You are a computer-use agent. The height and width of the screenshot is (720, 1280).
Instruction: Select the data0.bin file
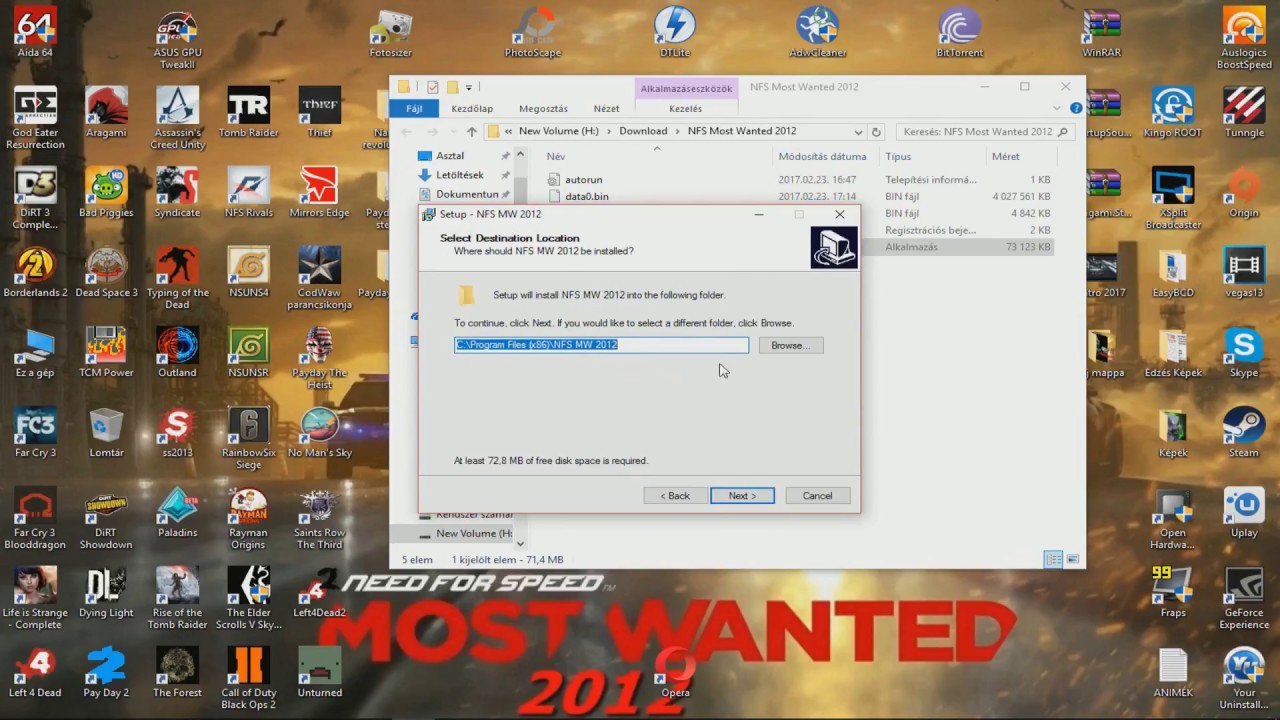586,197
